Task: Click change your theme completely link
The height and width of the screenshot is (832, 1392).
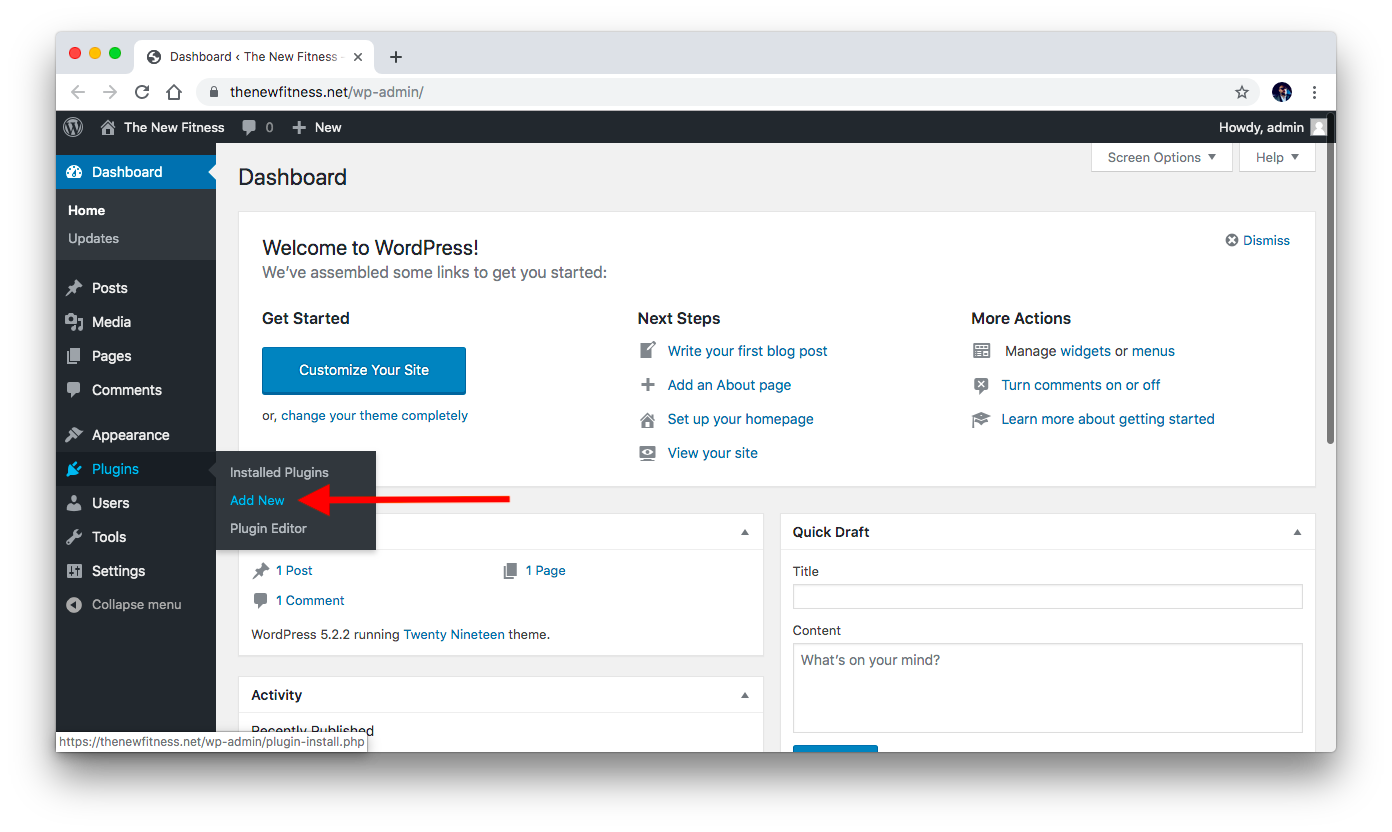Action: 374,415
